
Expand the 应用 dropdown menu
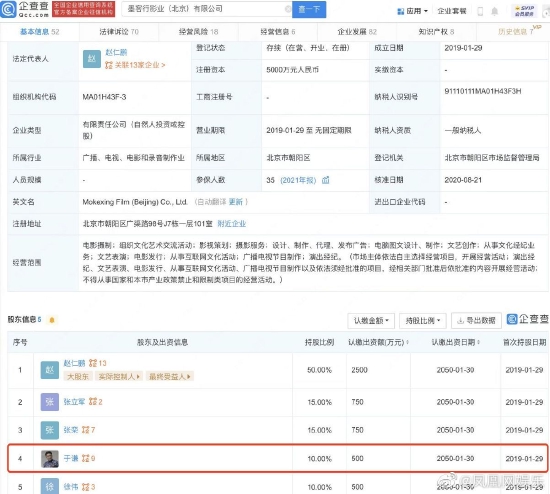426,11
